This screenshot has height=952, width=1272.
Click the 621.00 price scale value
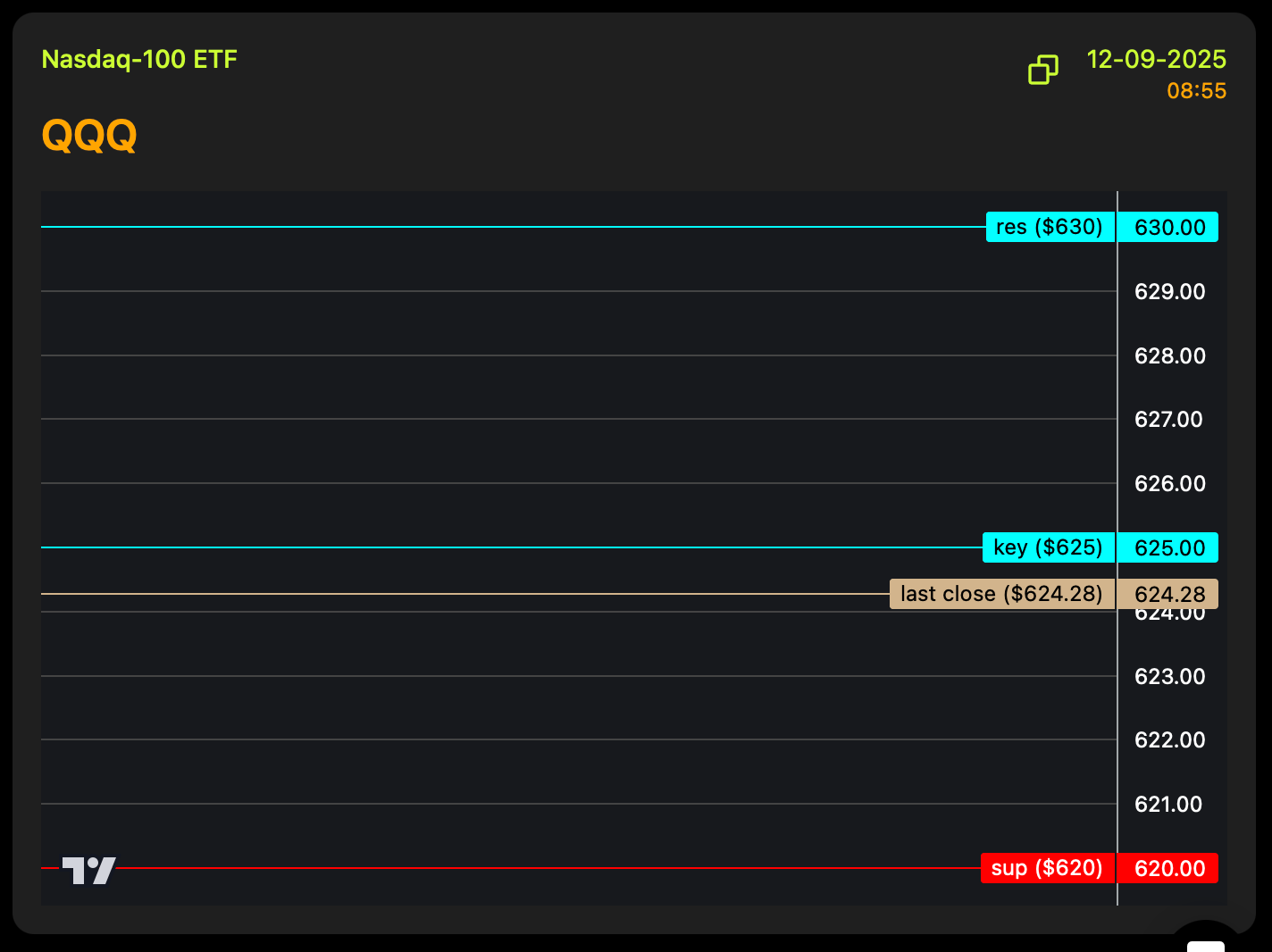[1168, 805]
